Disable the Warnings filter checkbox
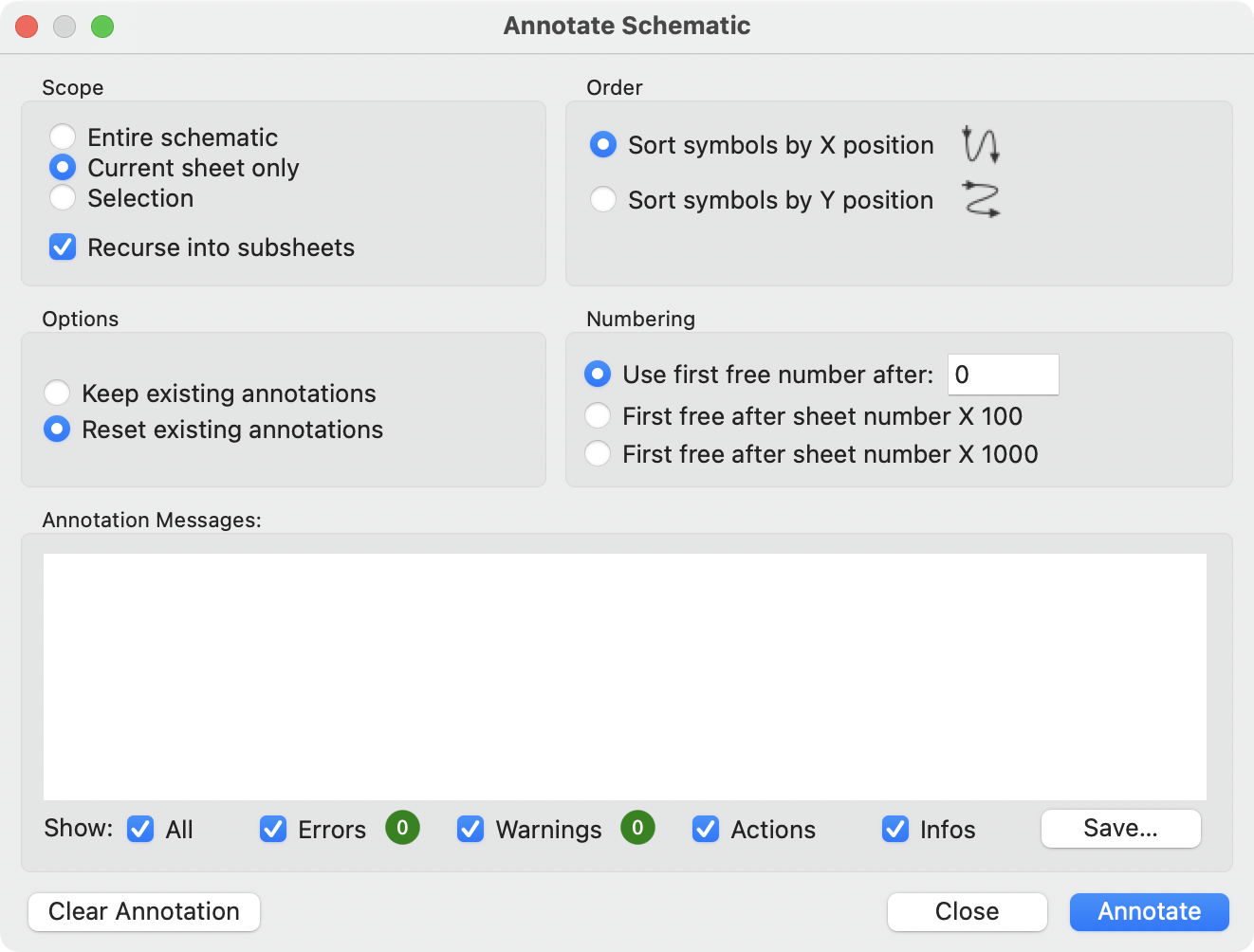This screenshot has width=1254, height=952. point(470,829)
